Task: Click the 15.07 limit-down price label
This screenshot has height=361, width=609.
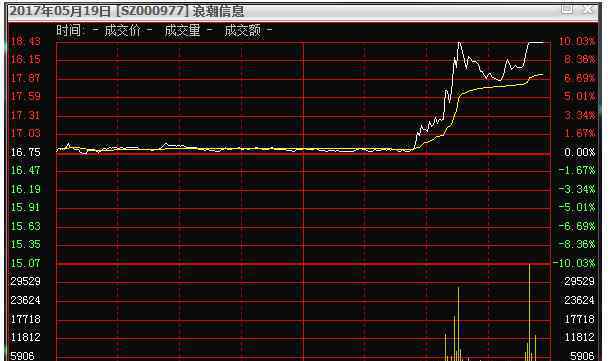Action: (x=25, y=263)
